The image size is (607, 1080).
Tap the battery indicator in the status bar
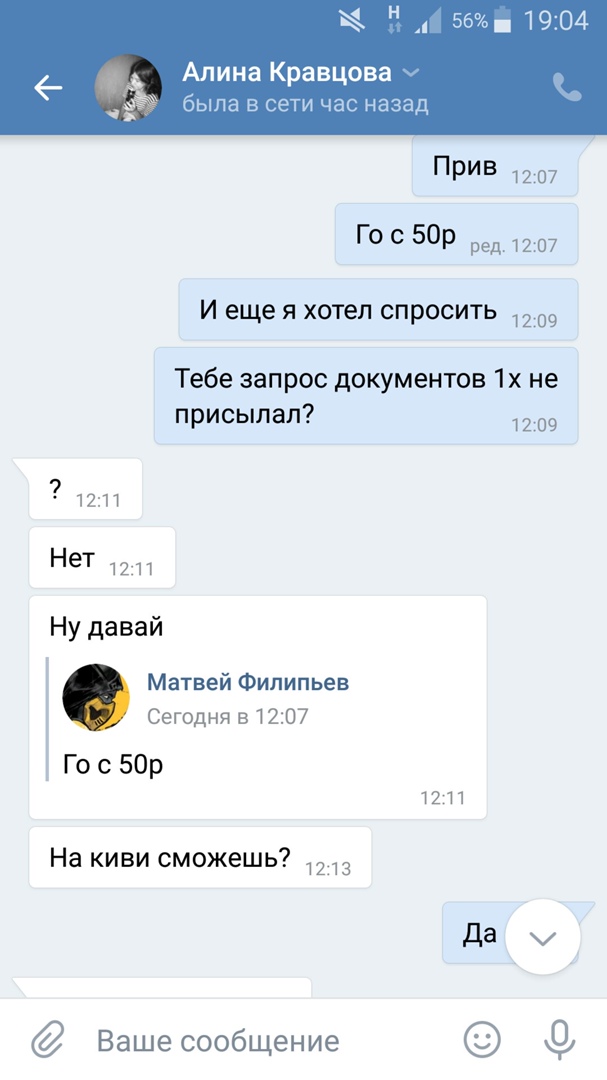click(503, 21)
